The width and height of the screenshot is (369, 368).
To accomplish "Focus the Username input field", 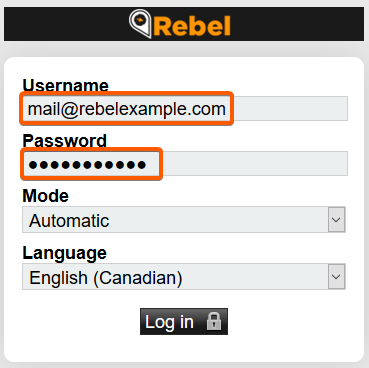I will point(185,109).
